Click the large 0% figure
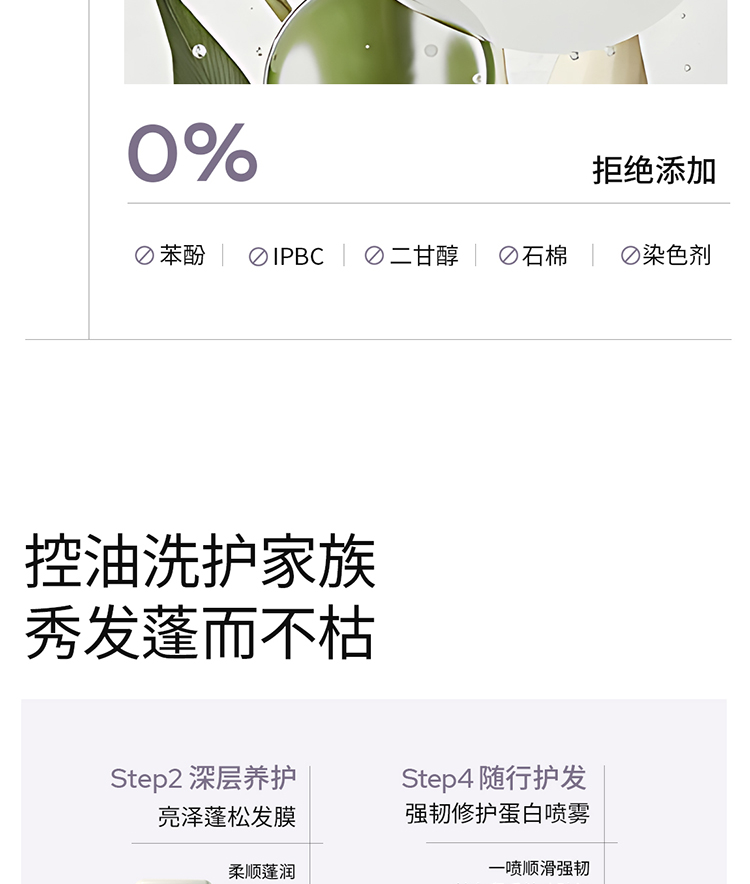 pos(192,153)
